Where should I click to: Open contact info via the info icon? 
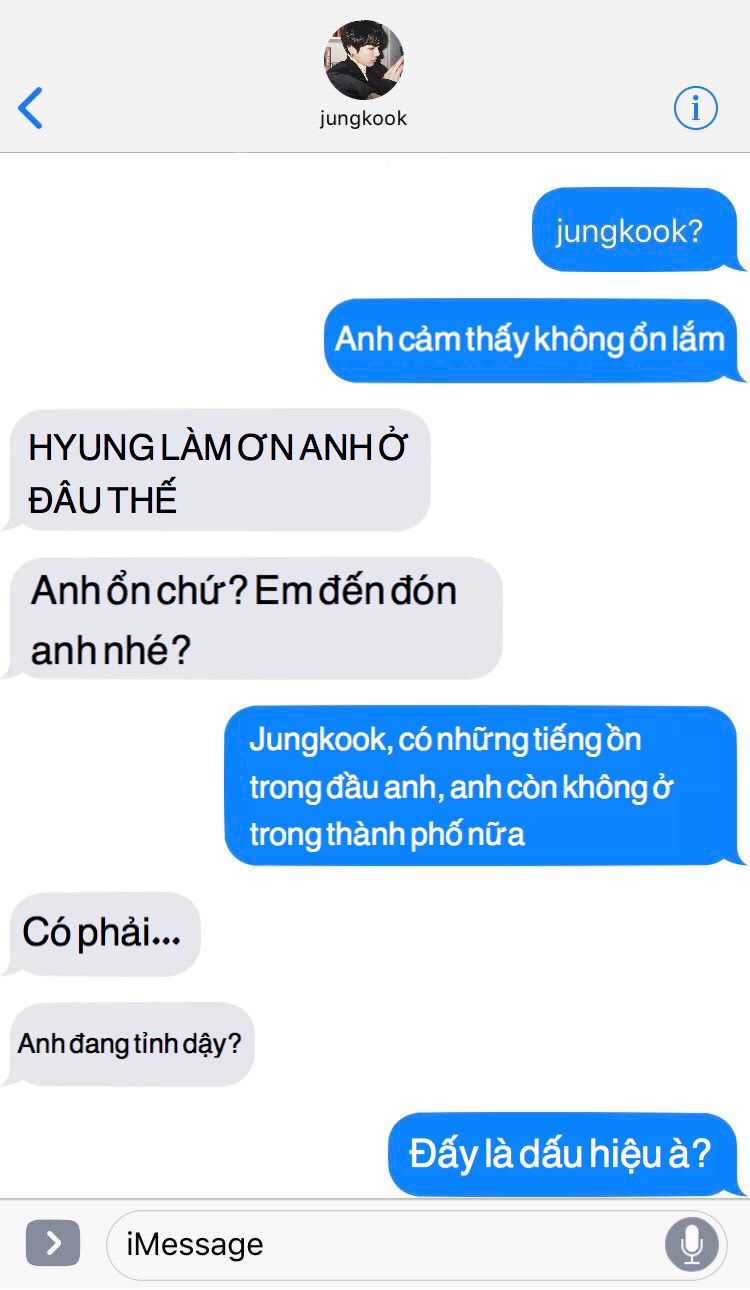coord(696,108)
